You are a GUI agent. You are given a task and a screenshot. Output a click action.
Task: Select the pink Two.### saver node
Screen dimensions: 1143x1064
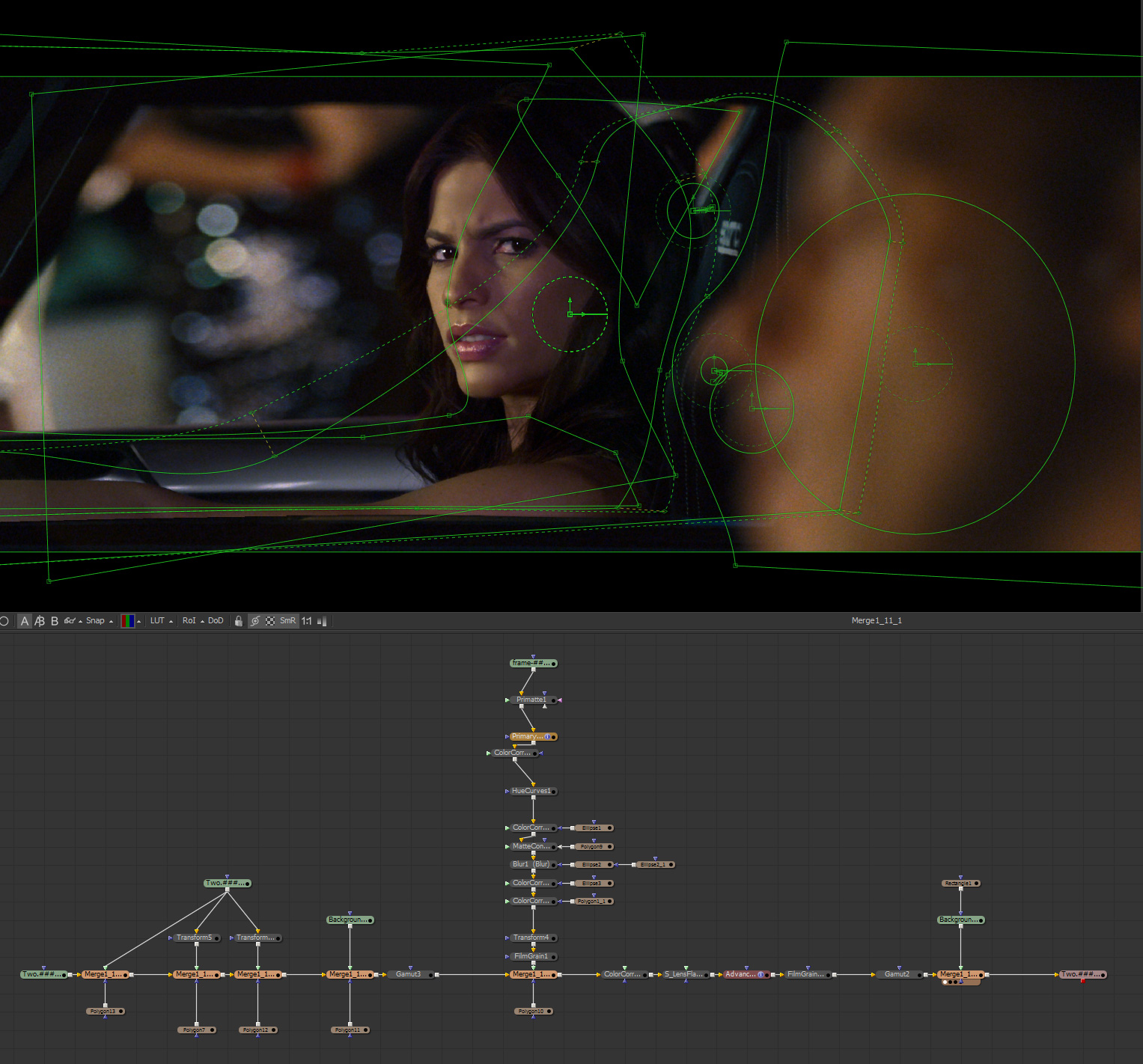pyautogui.click(x=1082, y=974)
